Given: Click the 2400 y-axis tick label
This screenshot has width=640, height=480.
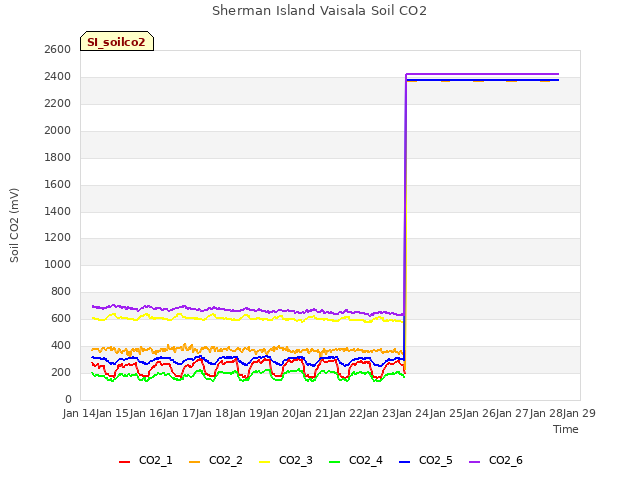Looking at the screenshot, I should click(x=58, y=77).
